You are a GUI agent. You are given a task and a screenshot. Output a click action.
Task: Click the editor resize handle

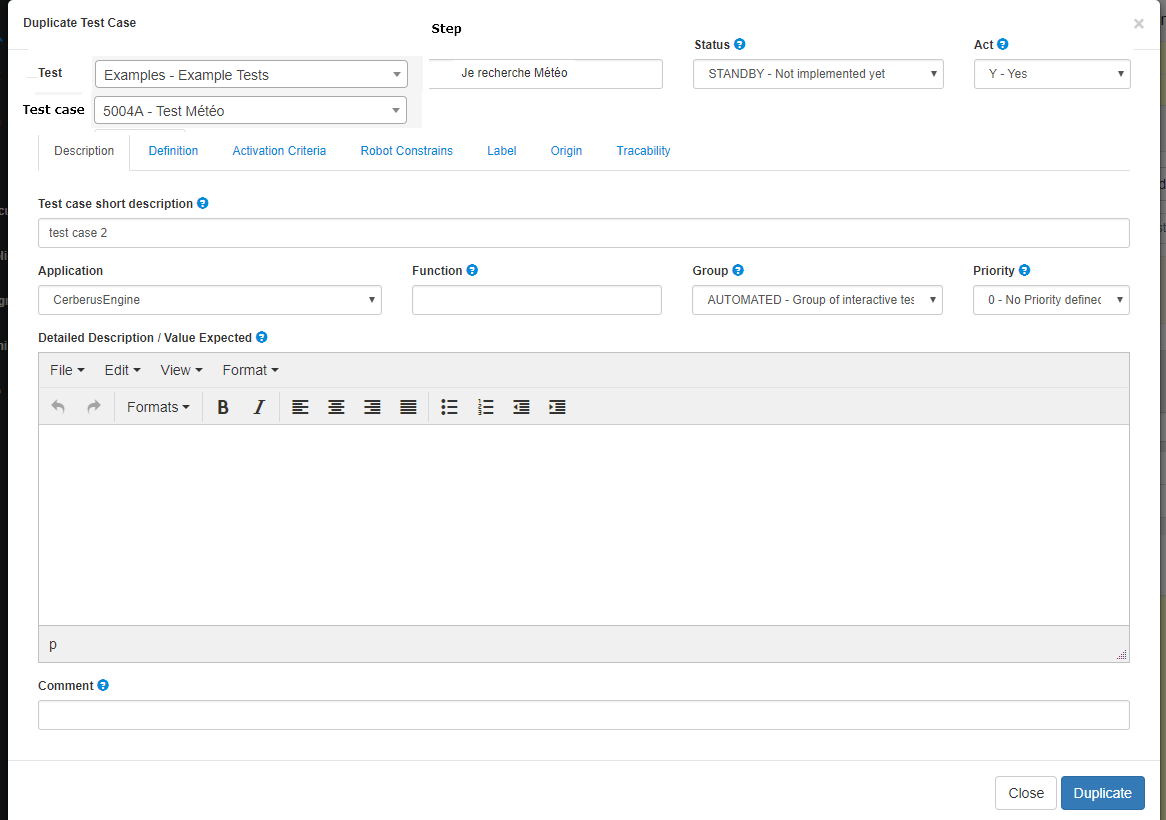[1121, 654]
